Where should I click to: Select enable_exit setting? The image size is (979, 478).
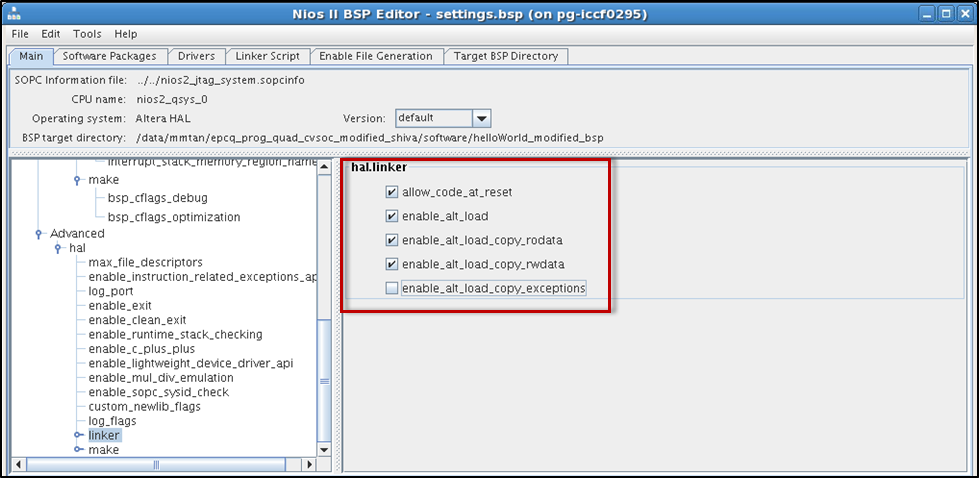(x=120, y=306)
